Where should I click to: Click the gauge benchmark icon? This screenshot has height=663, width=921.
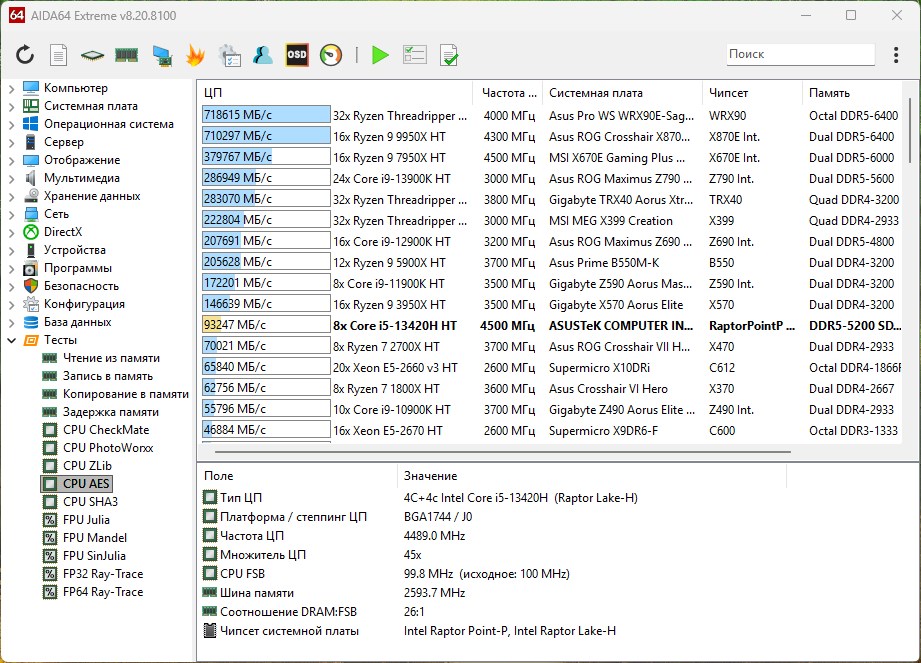pyautogui.click(x=331, y=55)
